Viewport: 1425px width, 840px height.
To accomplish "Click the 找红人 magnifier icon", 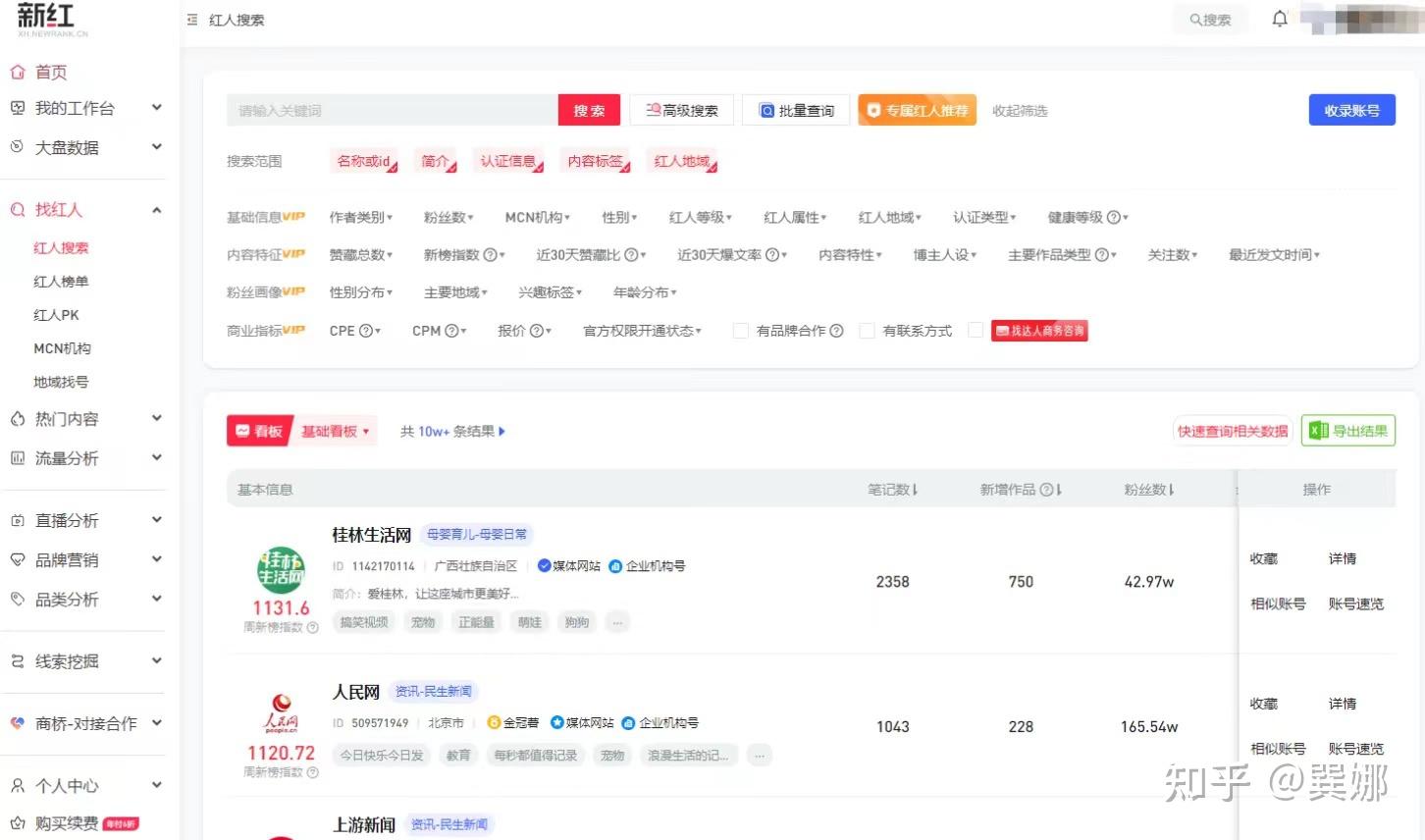I will point(17,209).
